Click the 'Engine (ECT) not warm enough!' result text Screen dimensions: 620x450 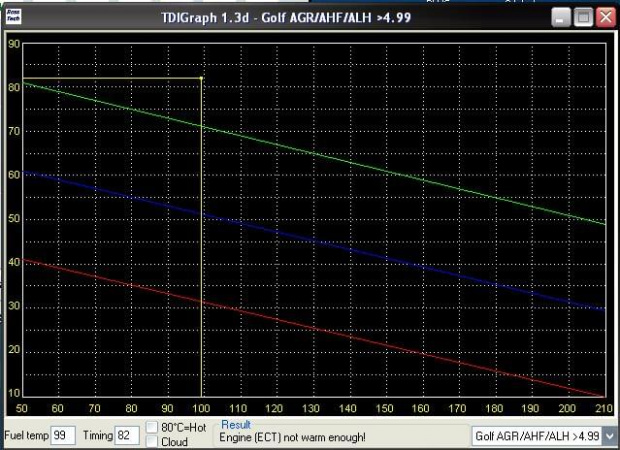[x=293, y=437]
